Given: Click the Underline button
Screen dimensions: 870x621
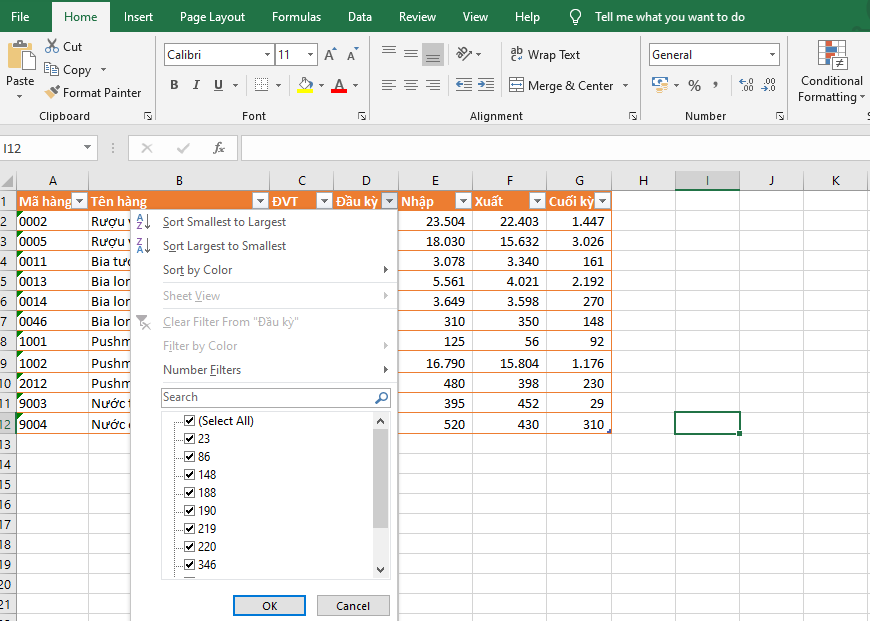Looking at the screenshot, I should pyautogui.click(x=218, y=86).
